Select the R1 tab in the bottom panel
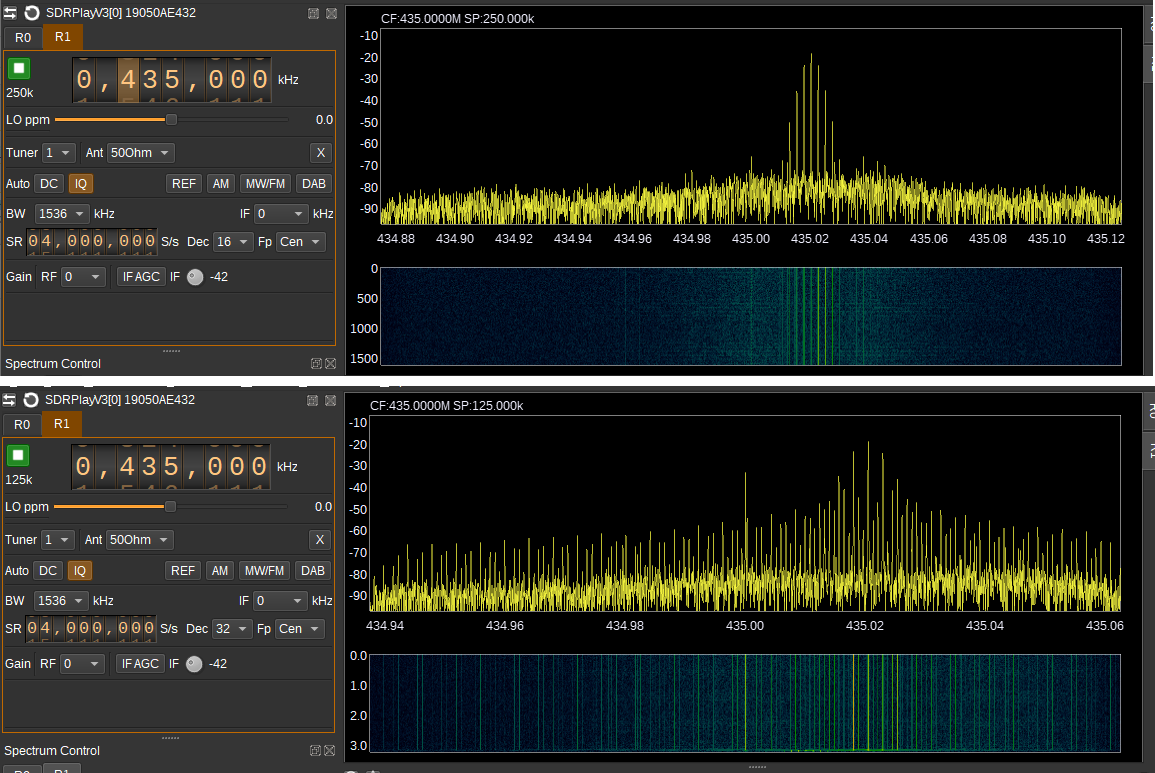1155x773 pixels. (x=62, y=424)
